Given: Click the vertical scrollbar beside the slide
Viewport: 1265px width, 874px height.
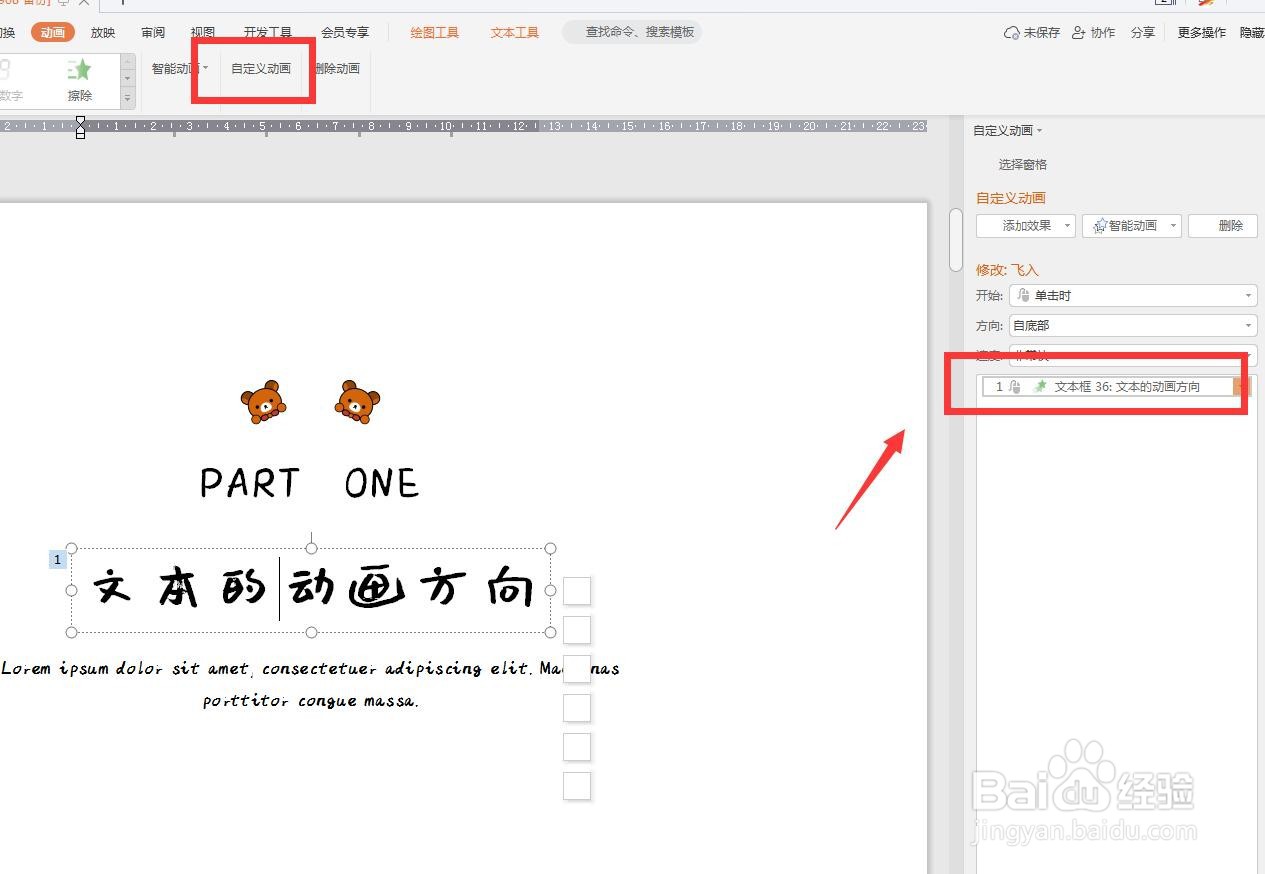Looking at the screenshot, I should tap(955, 240).
